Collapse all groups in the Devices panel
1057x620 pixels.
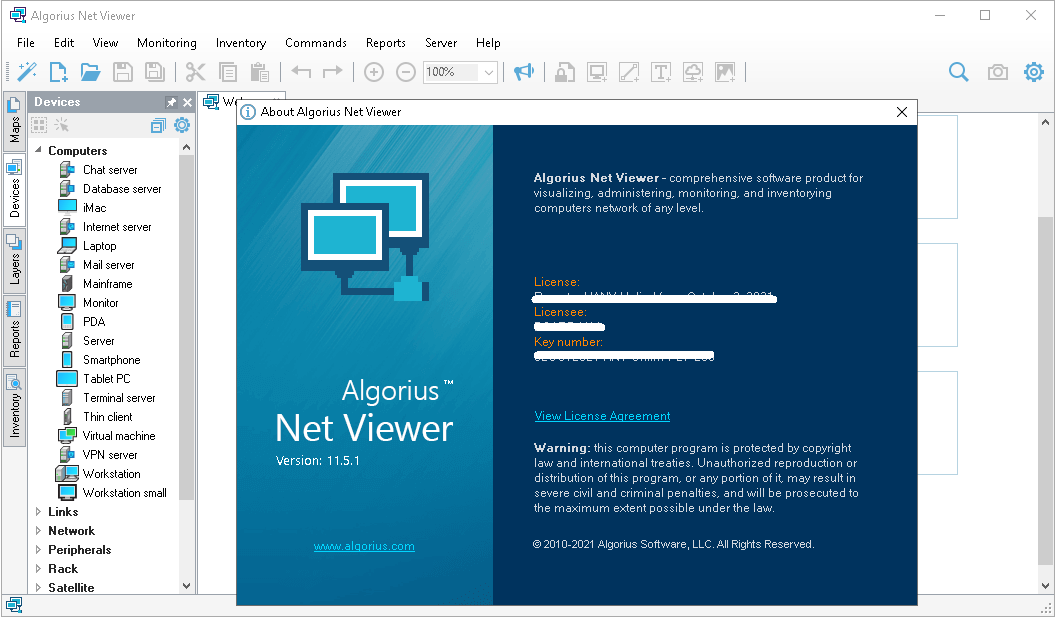(158, 125)
